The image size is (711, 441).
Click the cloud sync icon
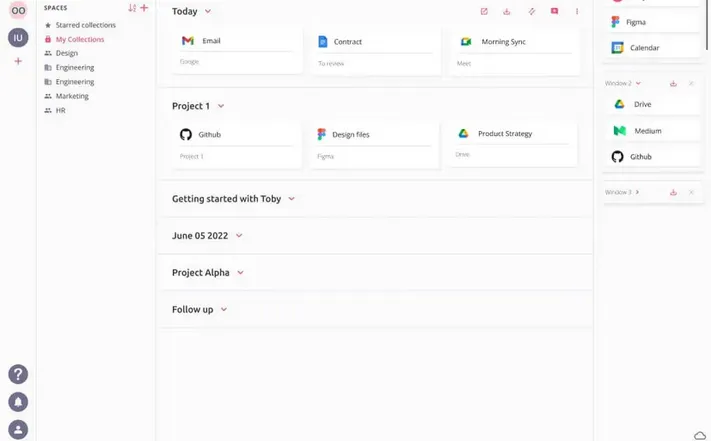pos(699,435)
